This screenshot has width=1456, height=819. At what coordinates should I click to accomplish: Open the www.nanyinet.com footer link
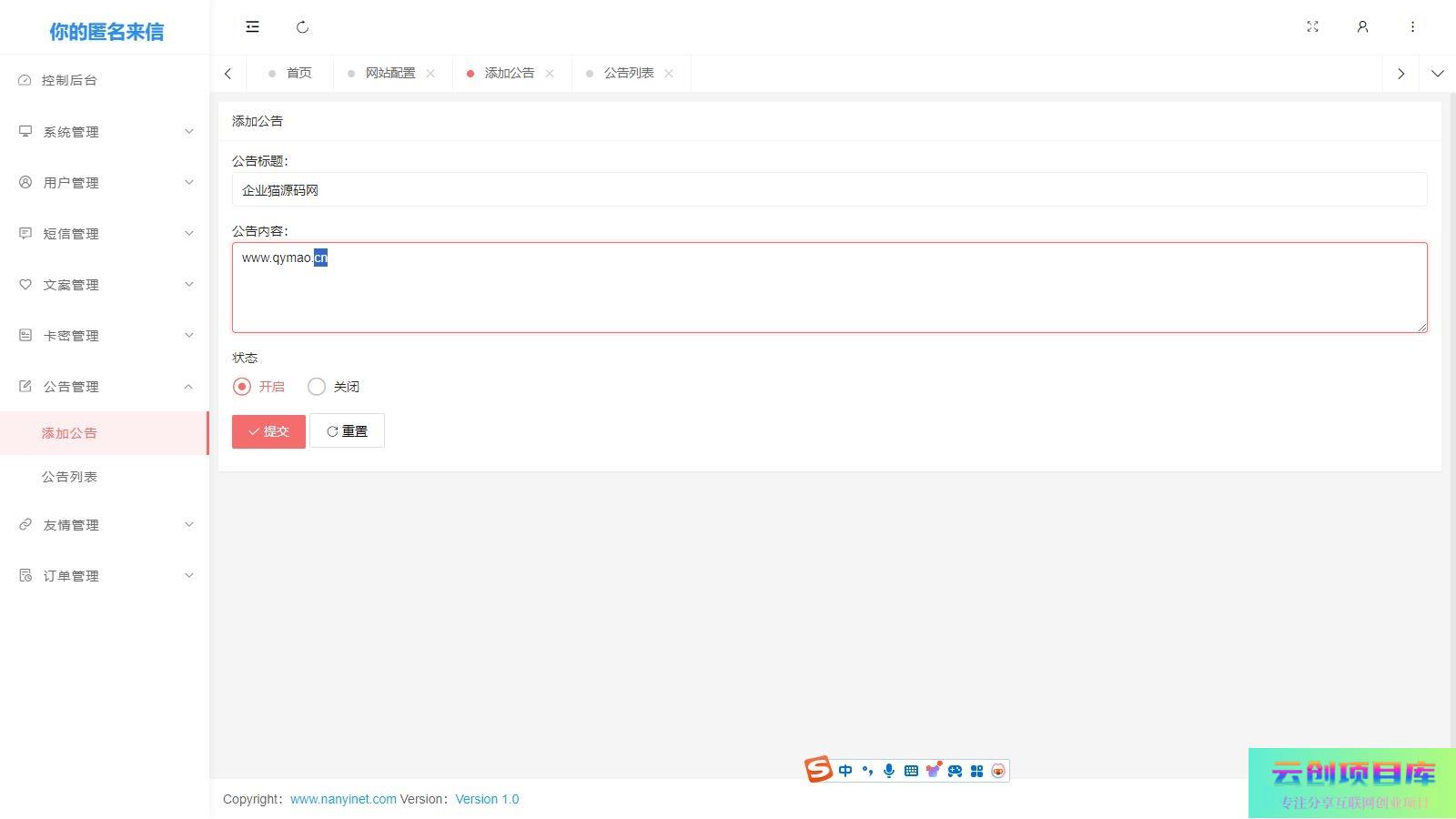coord(343,799)
